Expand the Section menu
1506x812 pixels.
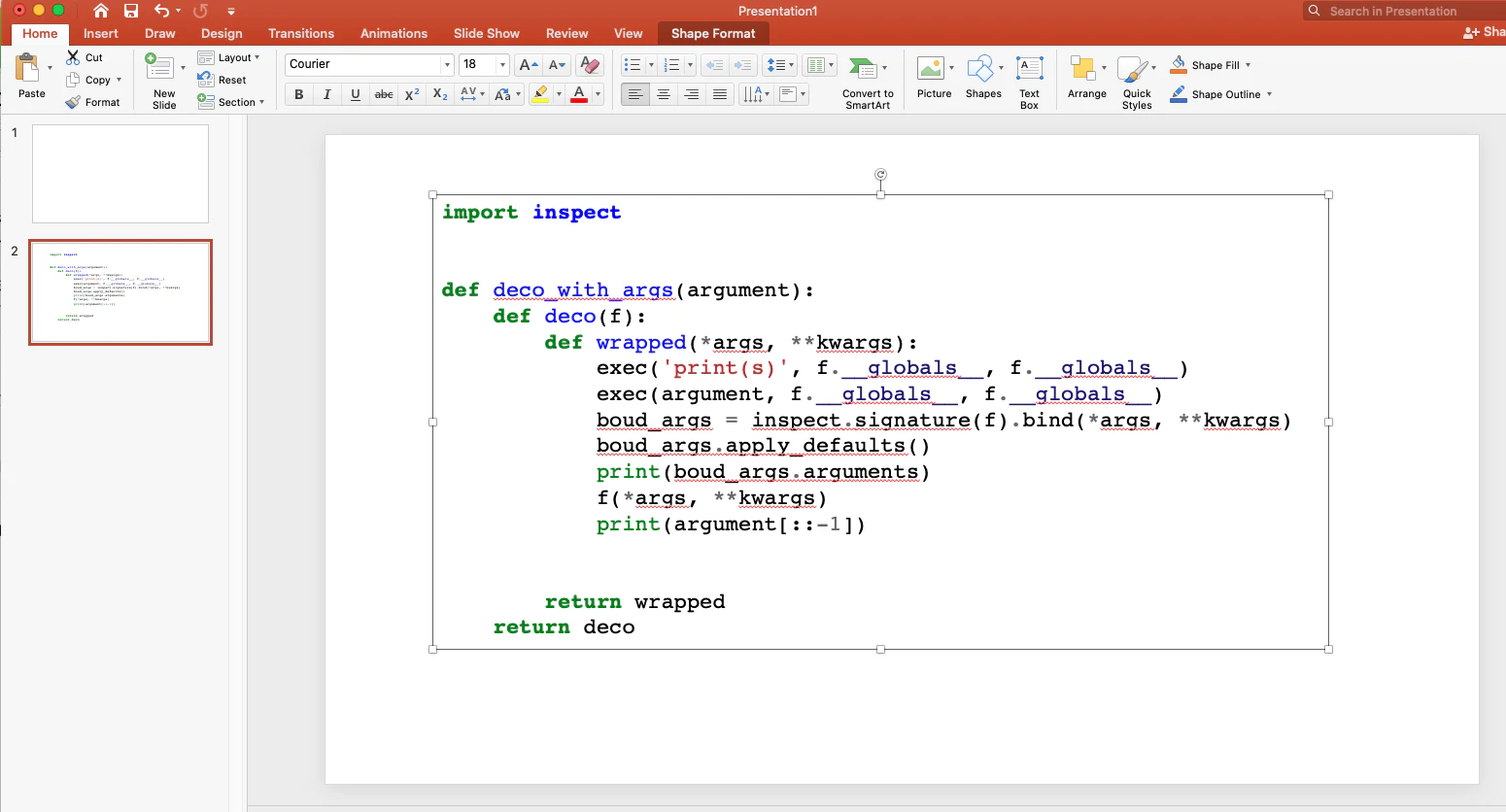tap(230, 102)
